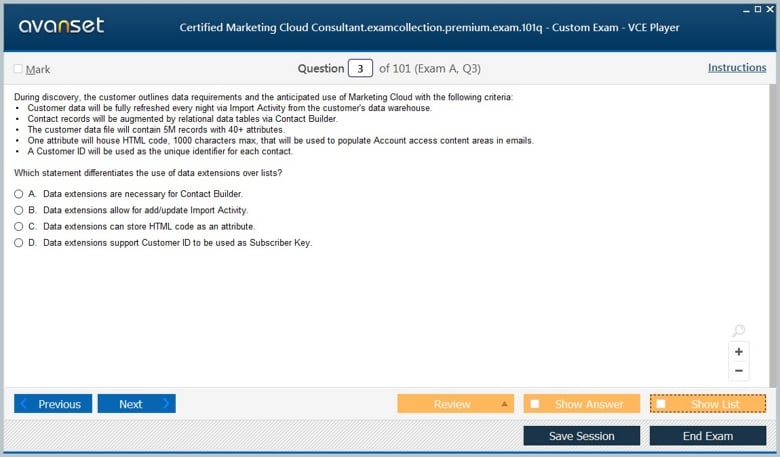Go to the Next question
The width and height of the screenshot is (780, 457).
click(x=136, y=404)
